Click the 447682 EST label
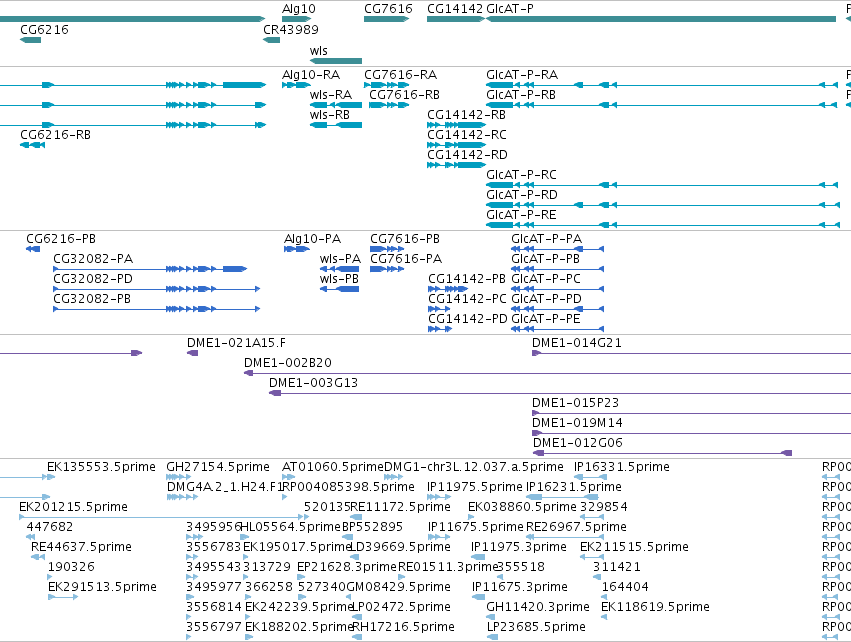The height and width of the screenshot is (642, 851). [49, 526]
